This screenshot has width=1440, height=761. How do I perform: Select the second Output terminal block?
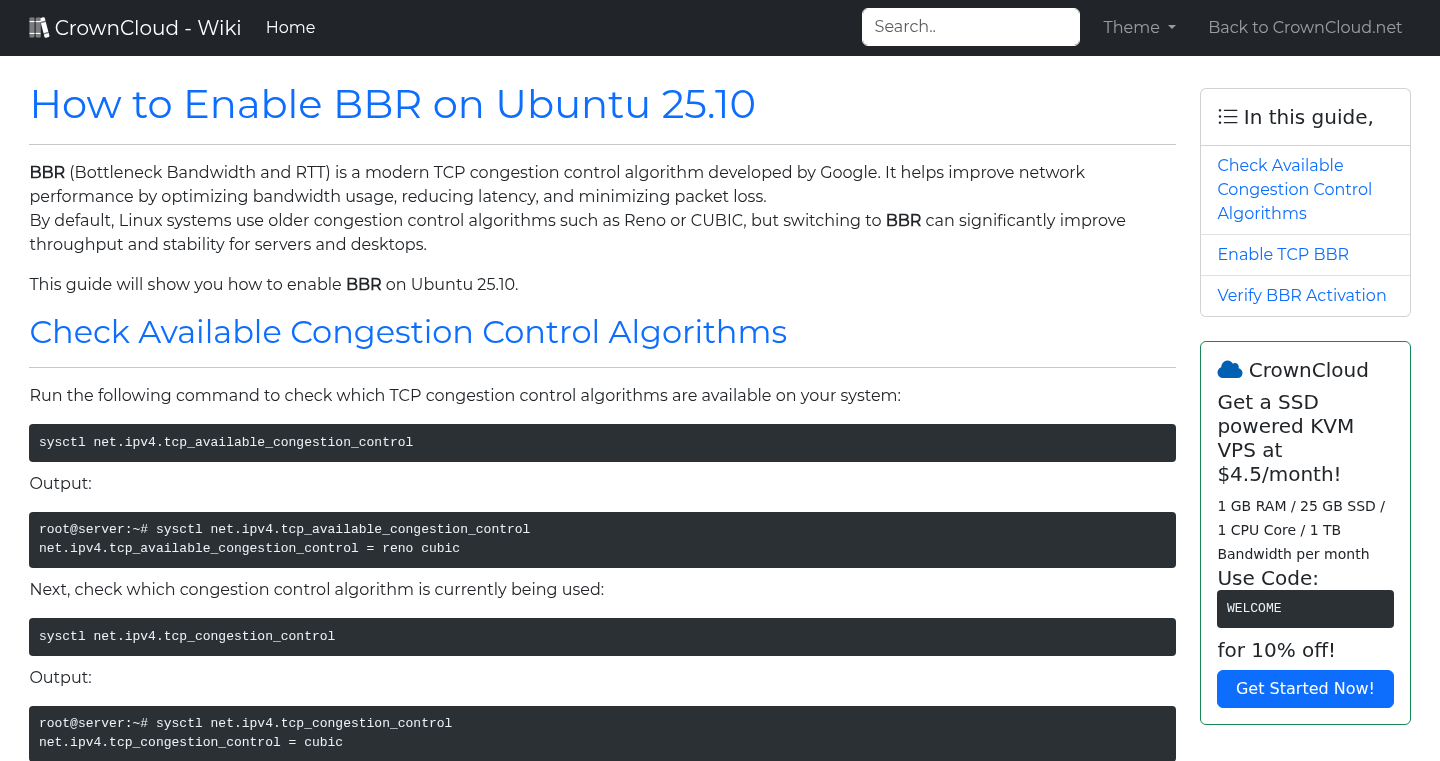tap(602, 732)
